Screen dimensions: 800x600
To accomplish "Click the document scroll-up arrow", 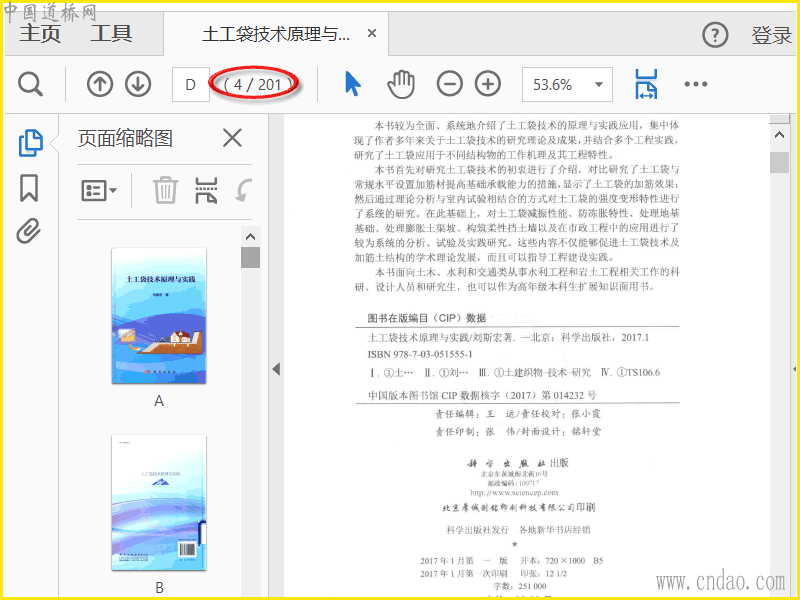I will [x=779, y=135].
